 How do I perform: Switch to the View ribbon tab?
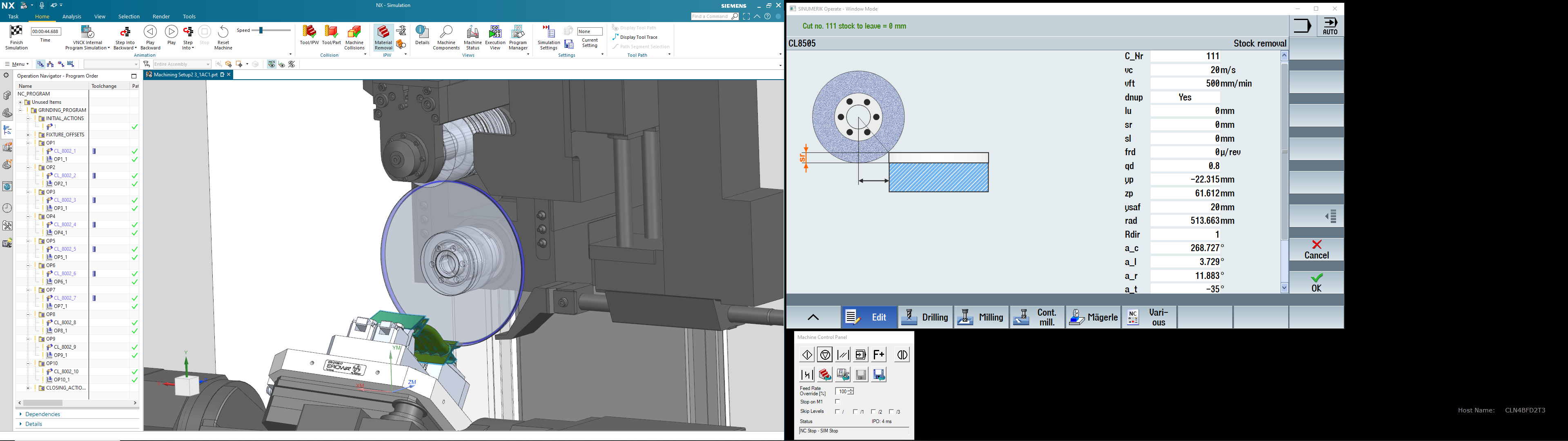(100, 16)
